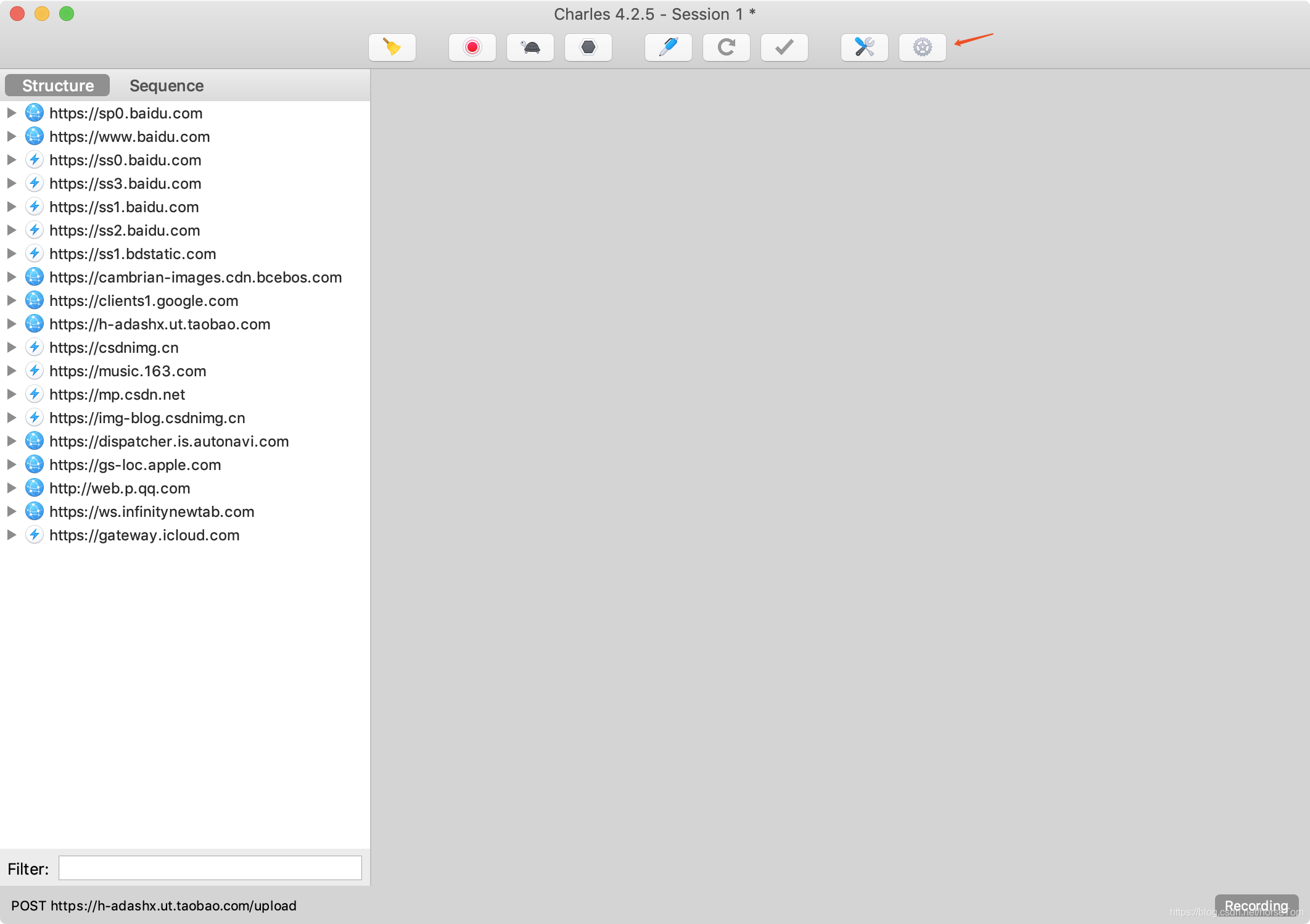Expand the ss3.baidu.com host
This screenshot has width=1310, height=924.
11,183
